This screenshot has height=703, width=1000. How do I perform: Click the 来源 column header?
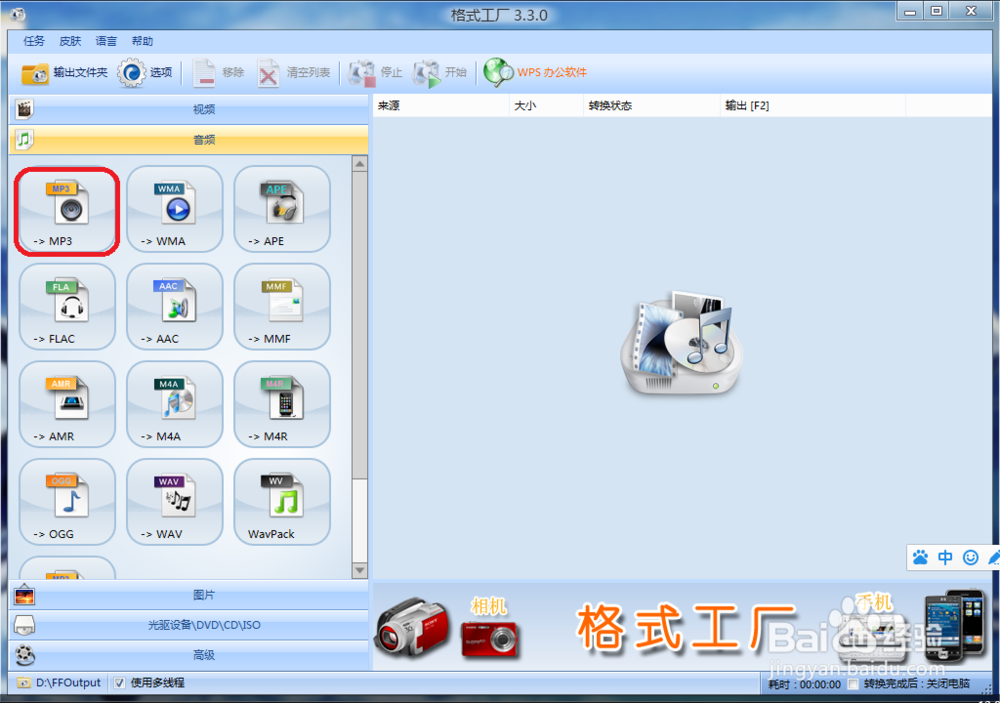[441, 106]
